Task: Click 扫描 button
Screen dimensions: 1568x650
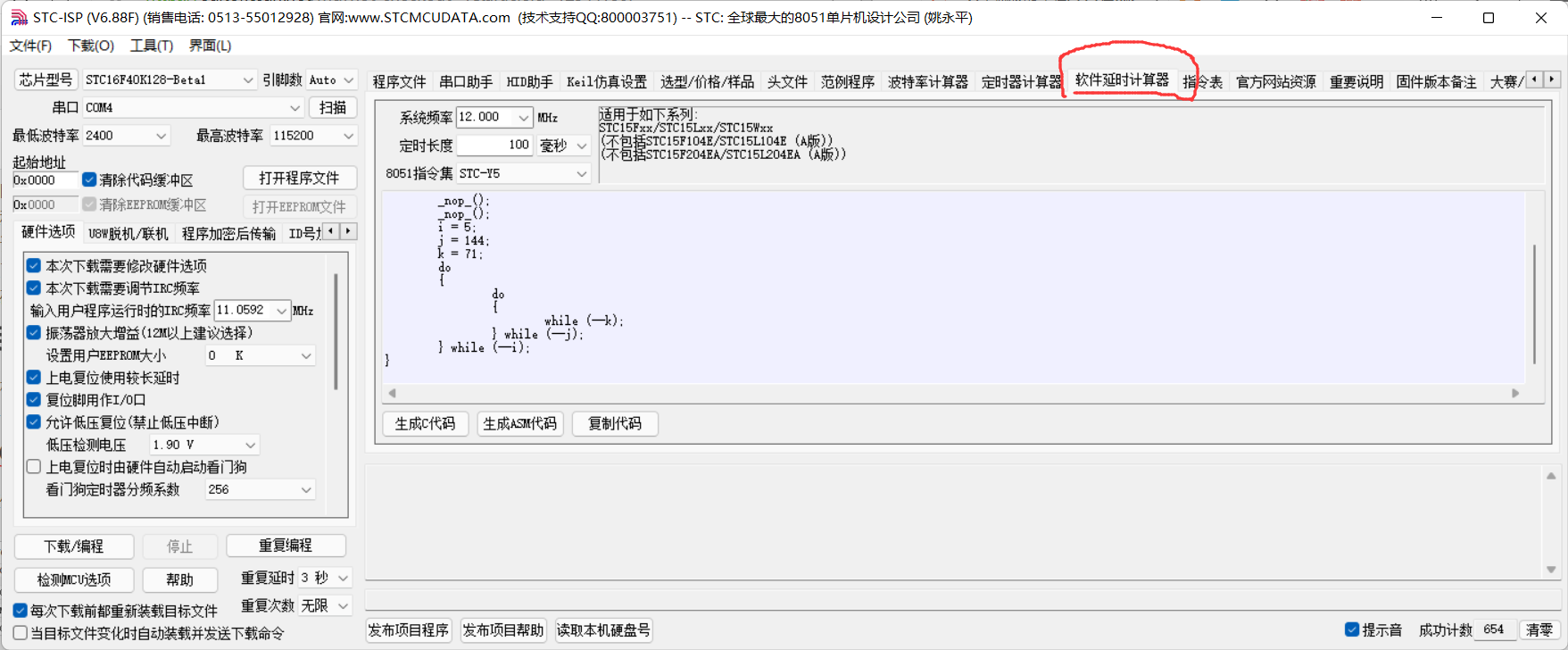Action: (x=333, y=107)
